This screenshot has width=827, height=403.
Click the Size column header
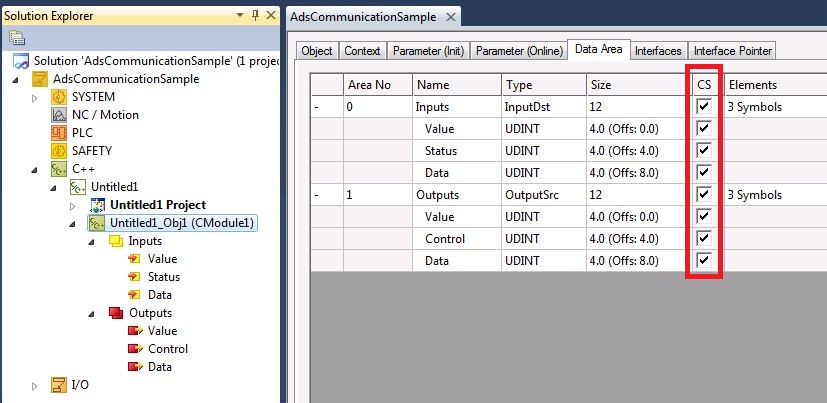636,85
